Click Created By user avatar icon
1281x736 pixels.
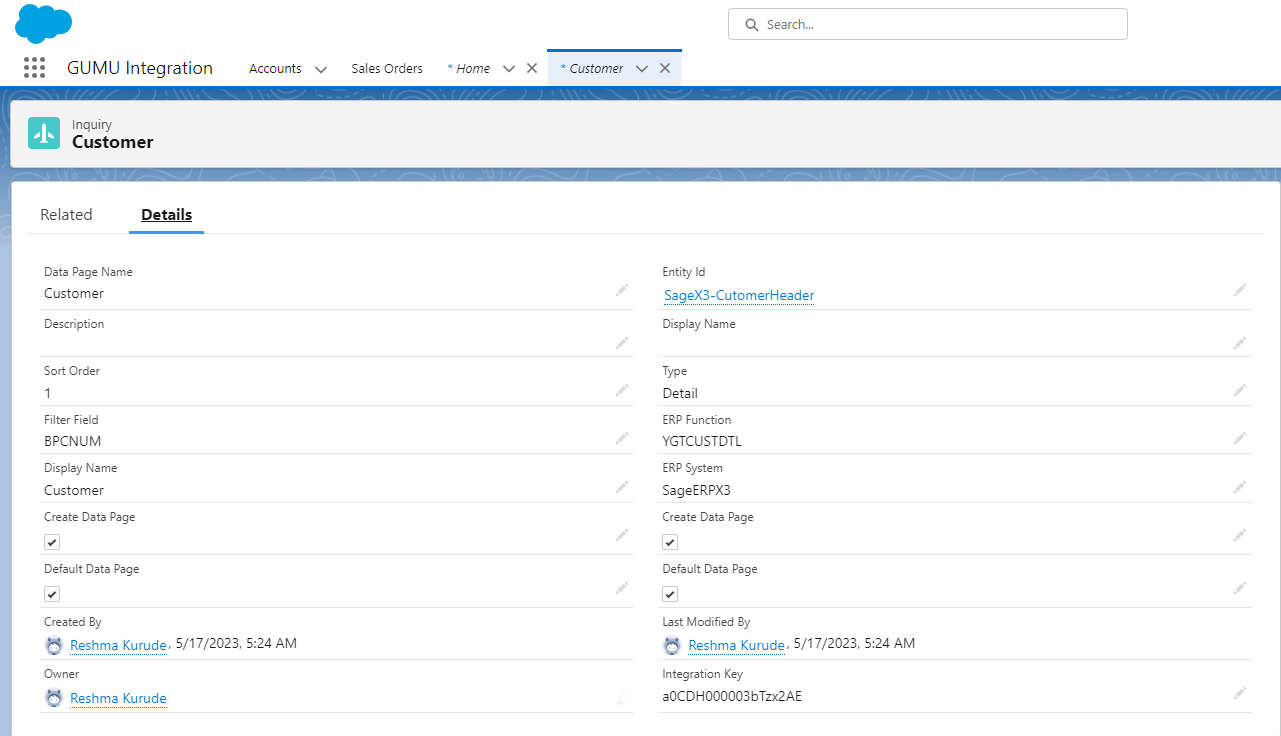(x=54, y=645)
